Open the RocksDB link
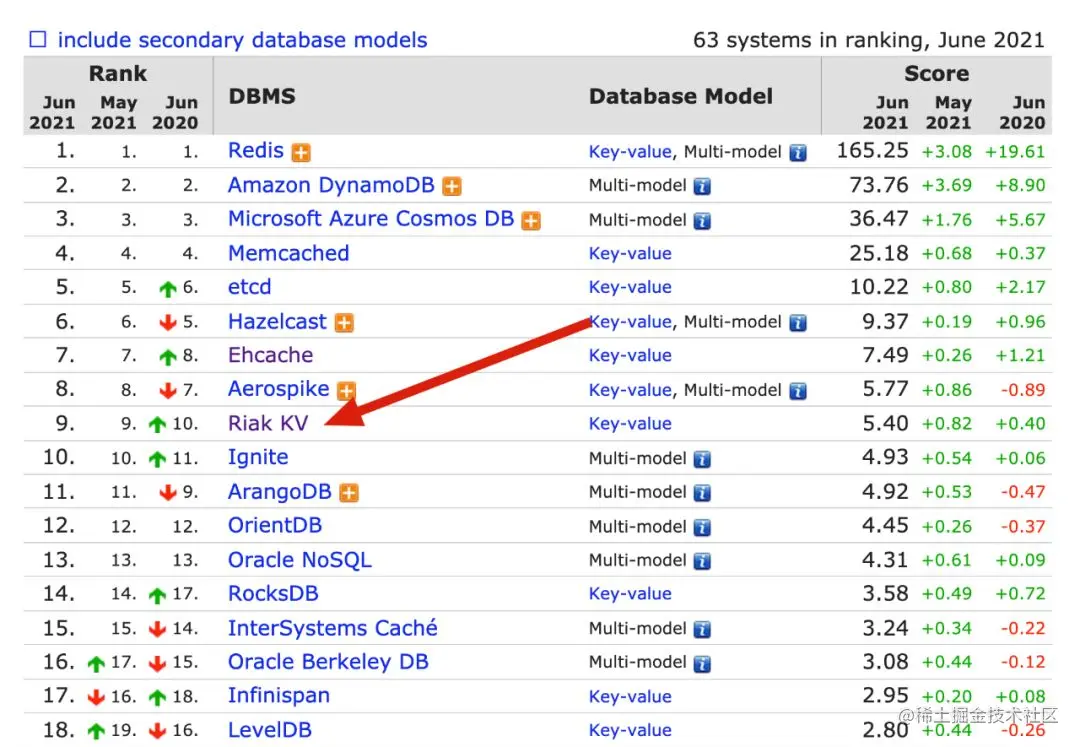 (273, 593)
